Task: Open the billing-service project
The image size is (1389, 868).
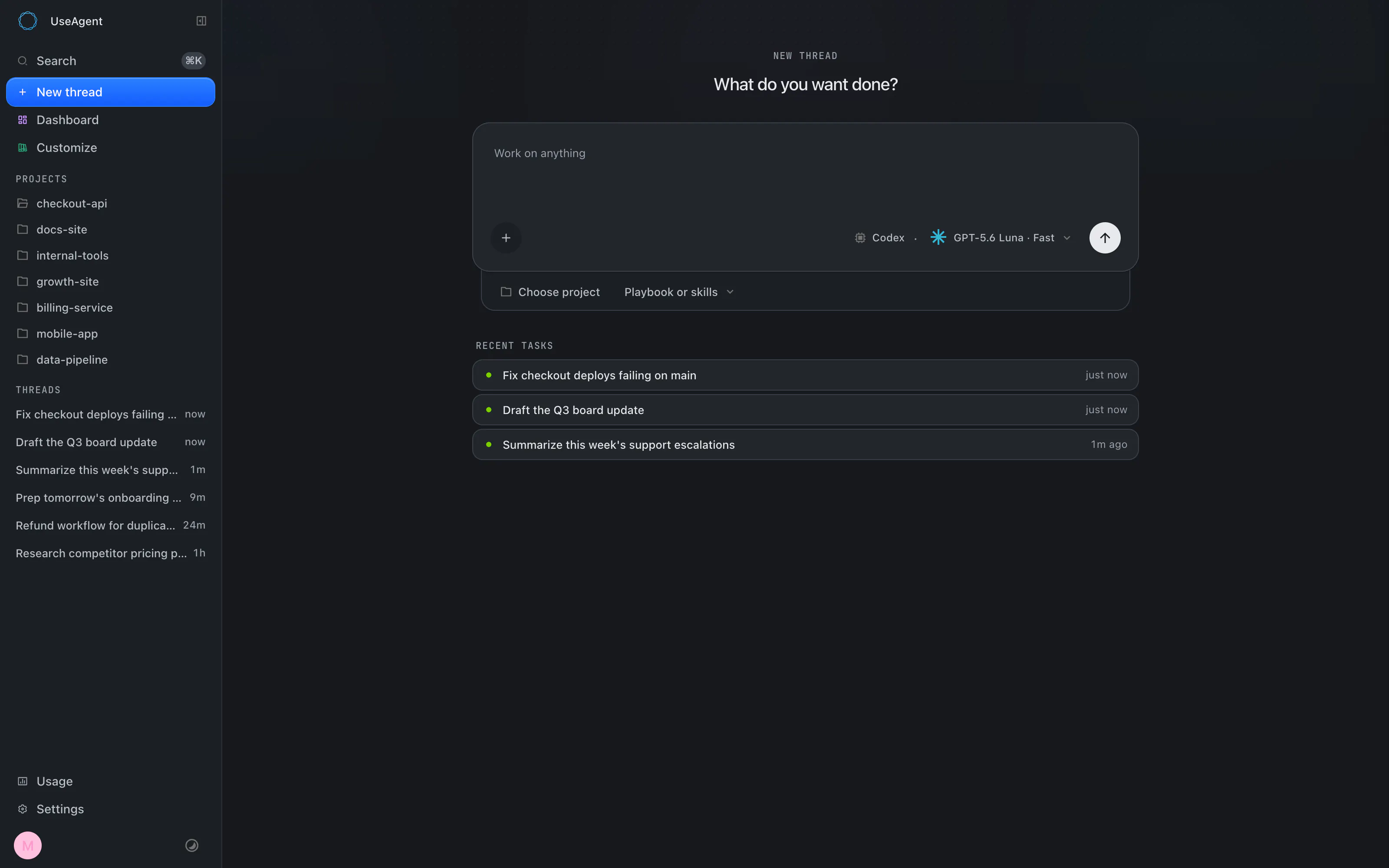Action: point(110,307)
